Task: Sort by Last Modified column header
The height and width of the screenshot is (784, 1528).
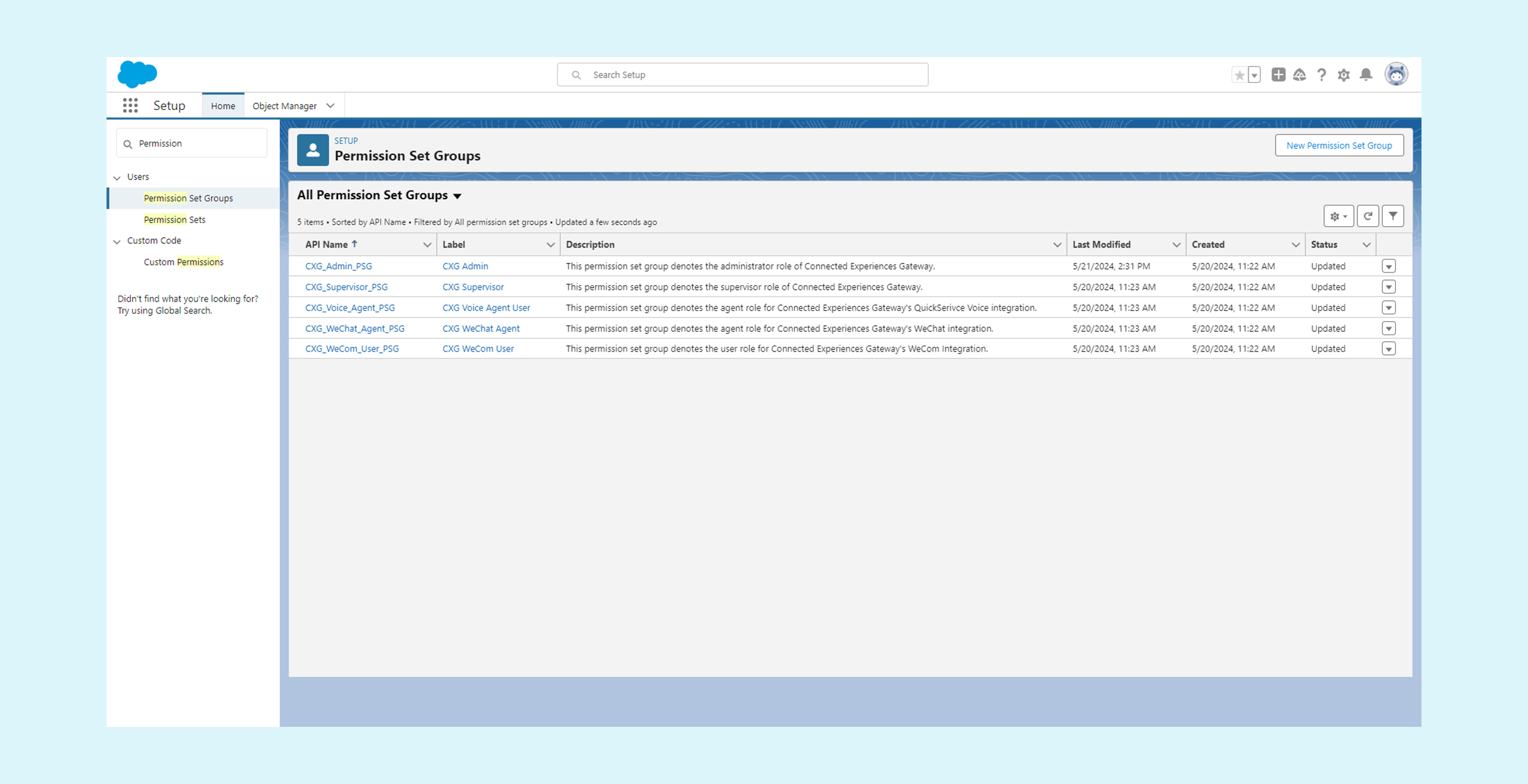Action: tap(1101, 244)
